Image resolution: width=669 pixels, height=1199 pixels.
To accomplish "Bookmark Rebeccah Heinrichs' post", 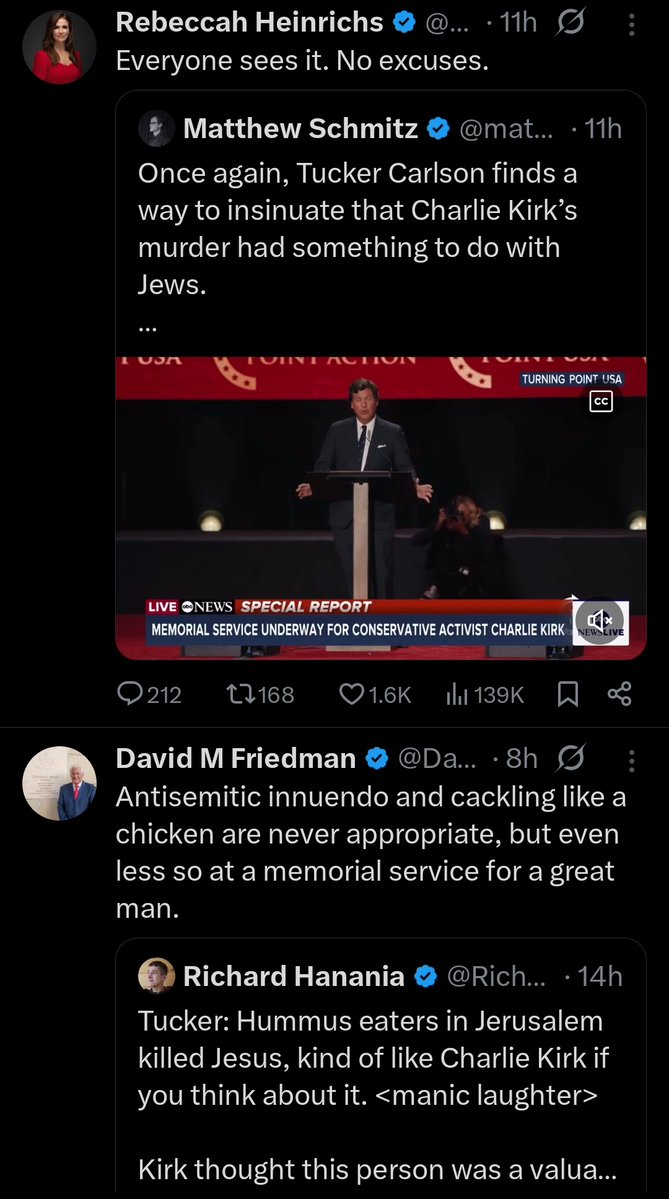I will [567, 693].
